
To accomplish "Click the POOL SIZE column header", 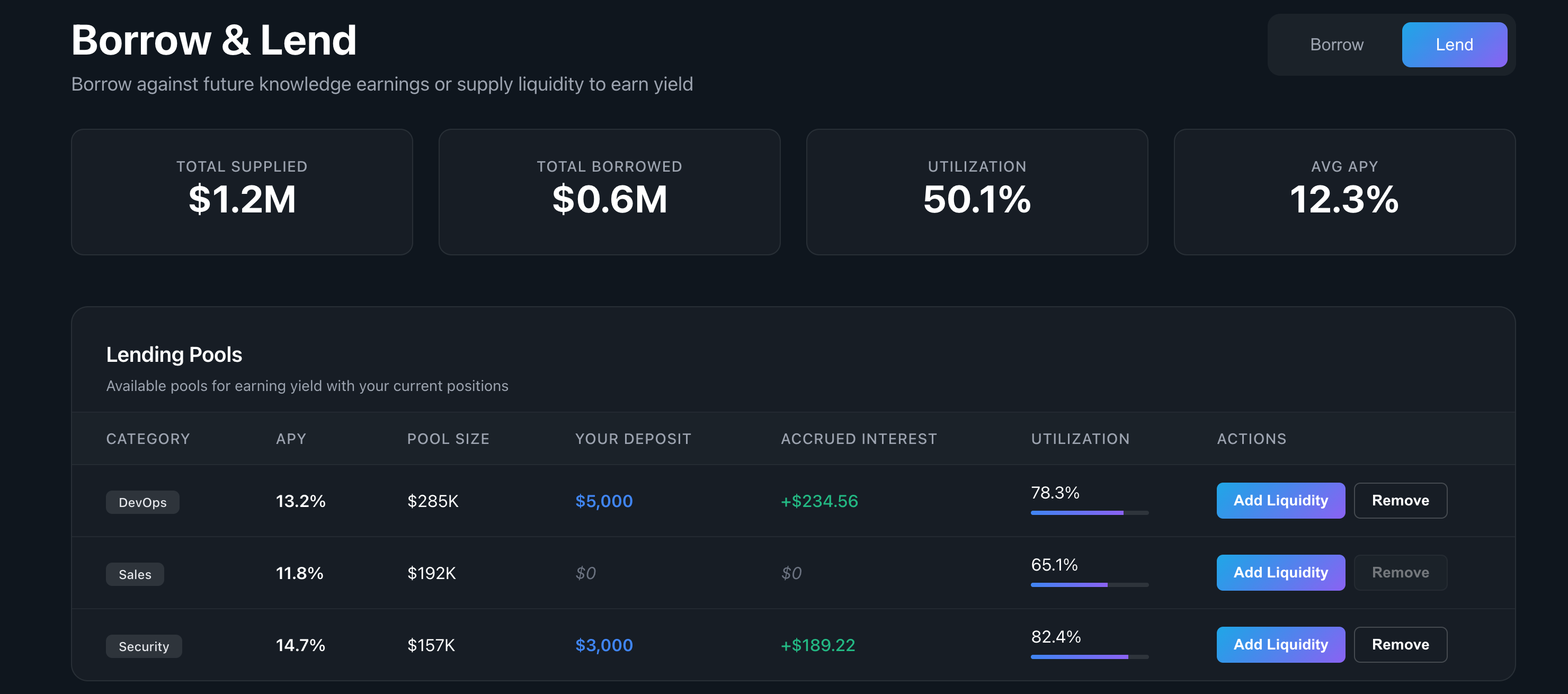I will (x=448, y=439).
